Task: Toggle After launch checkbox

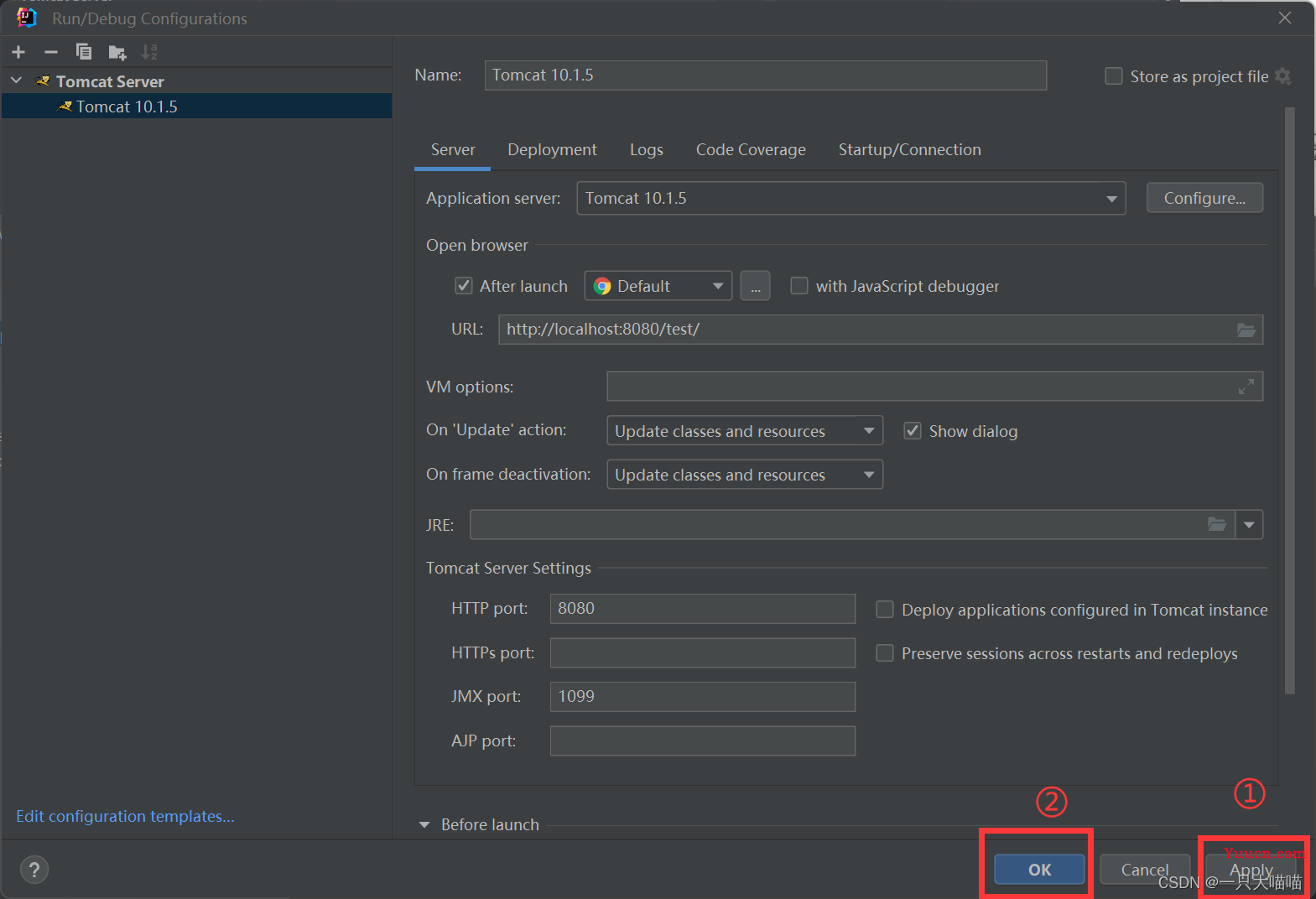Action: click(464, 286)
